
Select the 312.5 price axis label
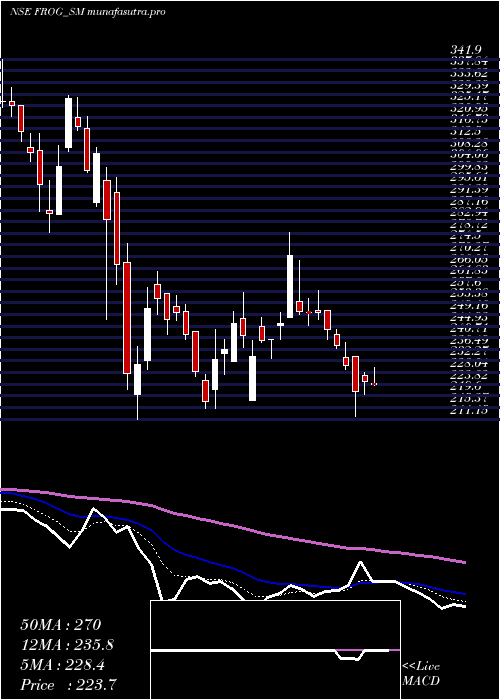click(468, 131)
